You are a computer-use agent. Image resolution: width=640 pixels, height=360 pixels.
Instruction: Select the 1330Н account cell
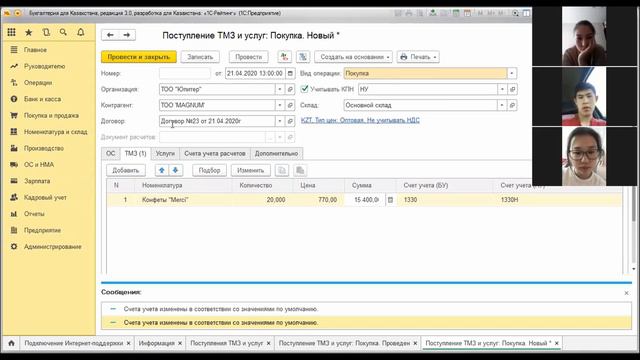559,200
